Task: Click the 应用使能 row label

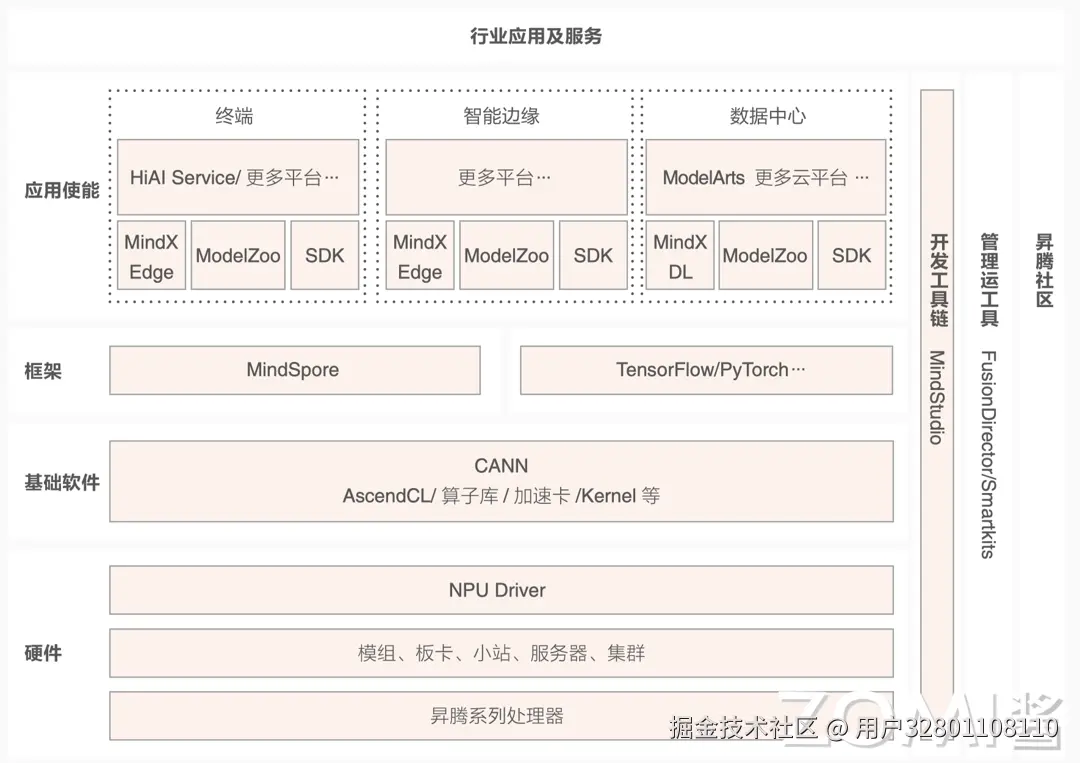Action: point(62,190)
